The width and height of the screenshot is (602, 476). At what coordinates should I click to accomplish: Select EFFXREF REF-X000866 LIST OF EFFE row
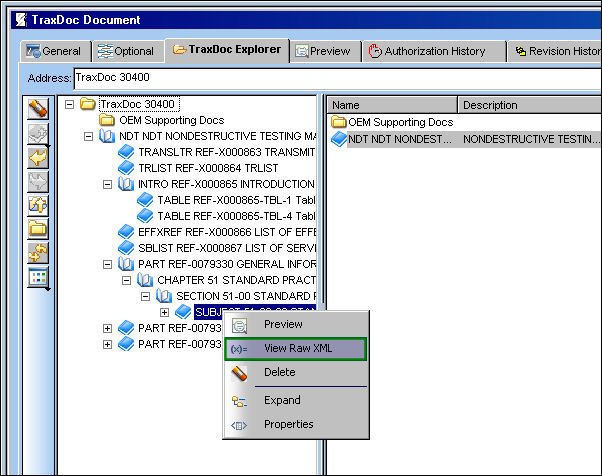pos(217,232)
